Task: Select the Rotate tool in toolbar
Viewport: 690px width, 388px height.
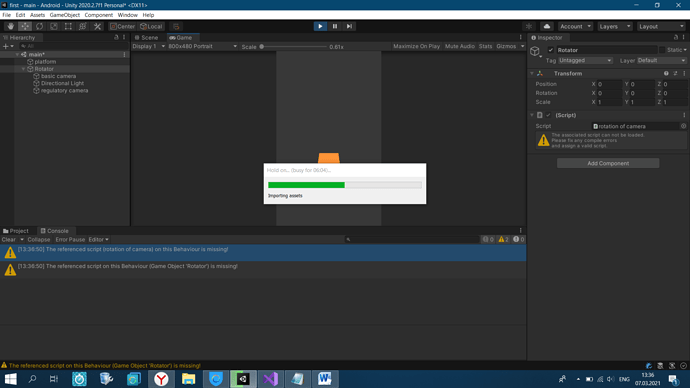Action: point(40,26)
